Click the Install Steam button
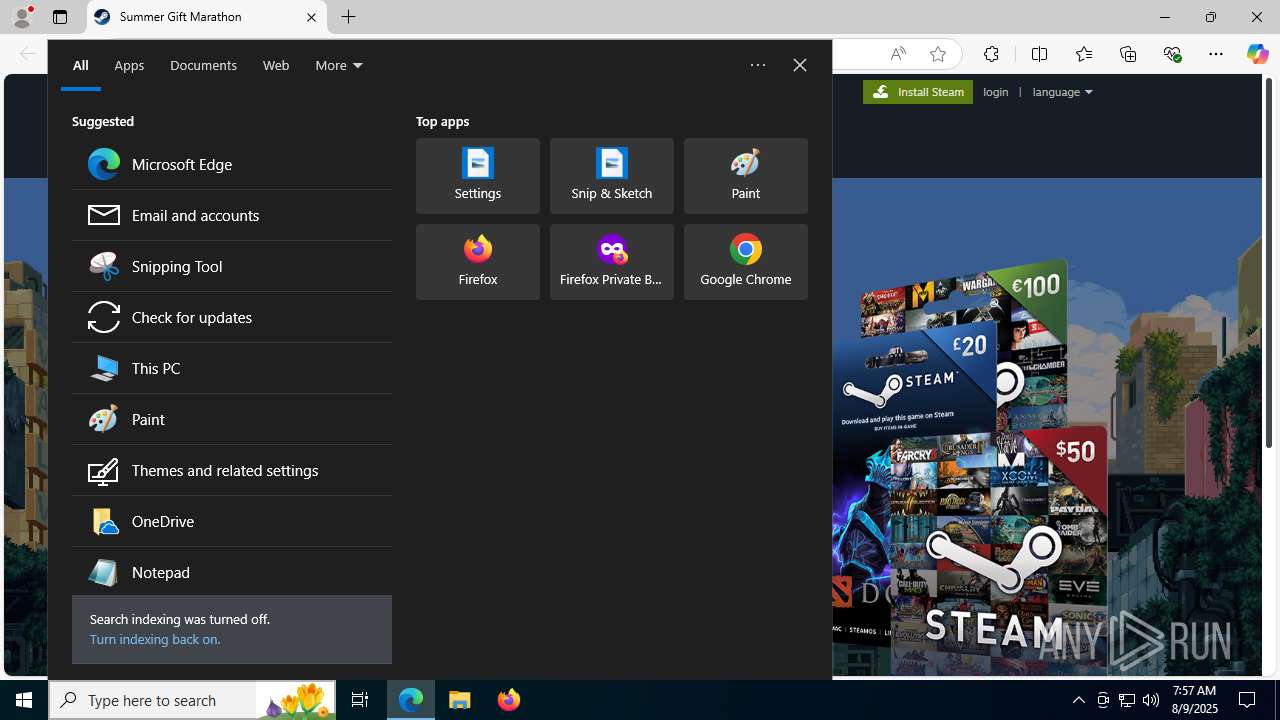This screenshot has width=1280, height=720. click(918, 92)
